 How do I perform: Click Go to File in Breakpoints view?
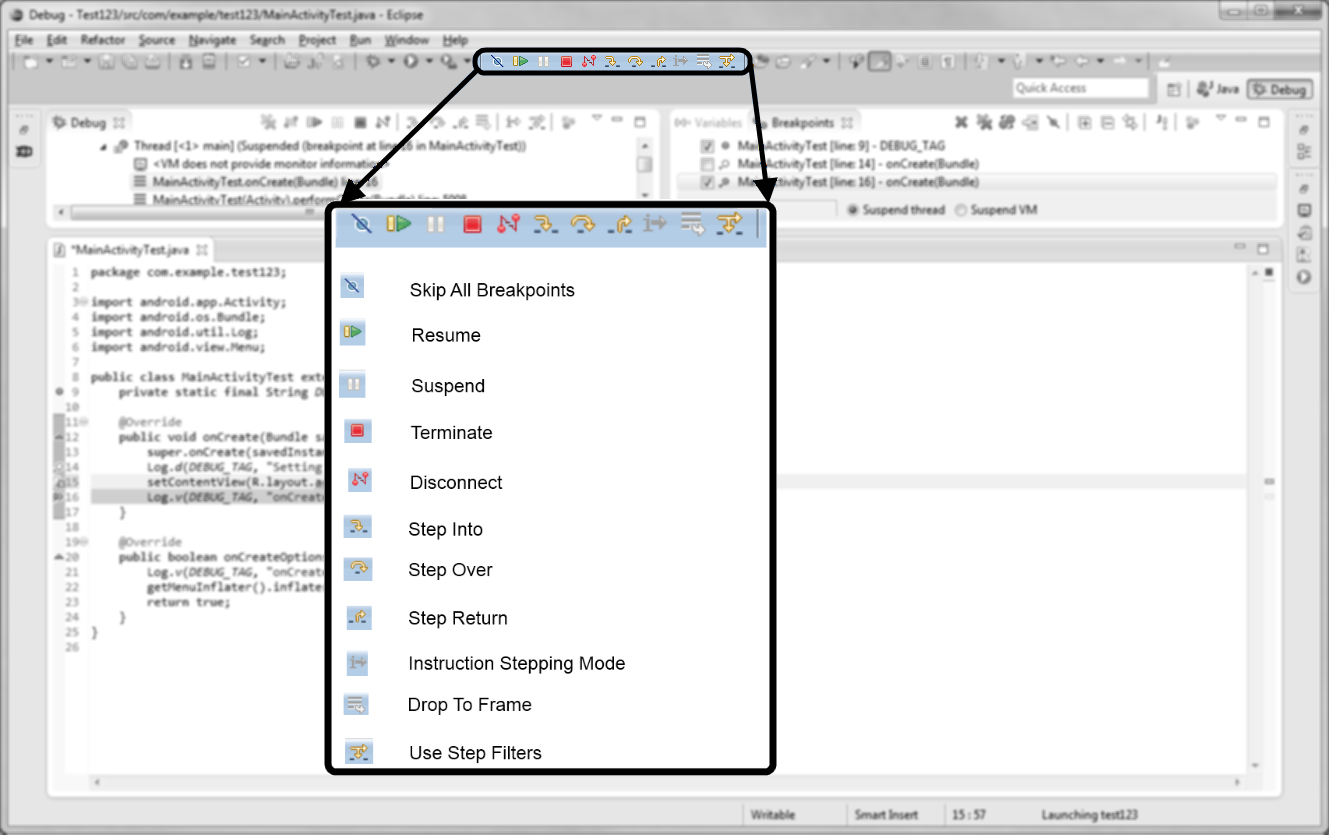click(1030, 123)
